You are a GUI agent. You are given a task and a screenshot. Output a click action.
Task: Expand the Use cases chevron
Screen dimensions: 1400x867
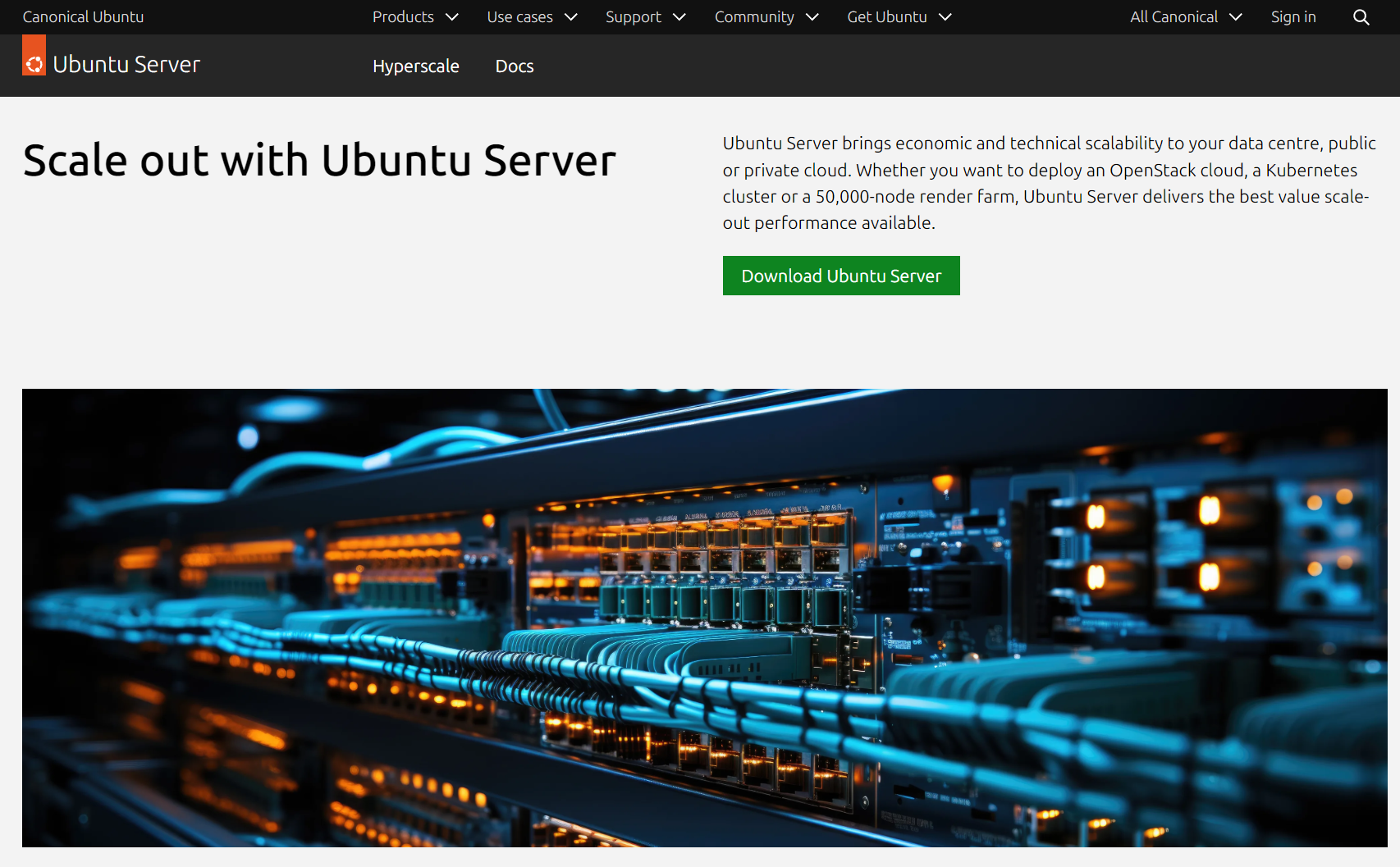[571, 17]
